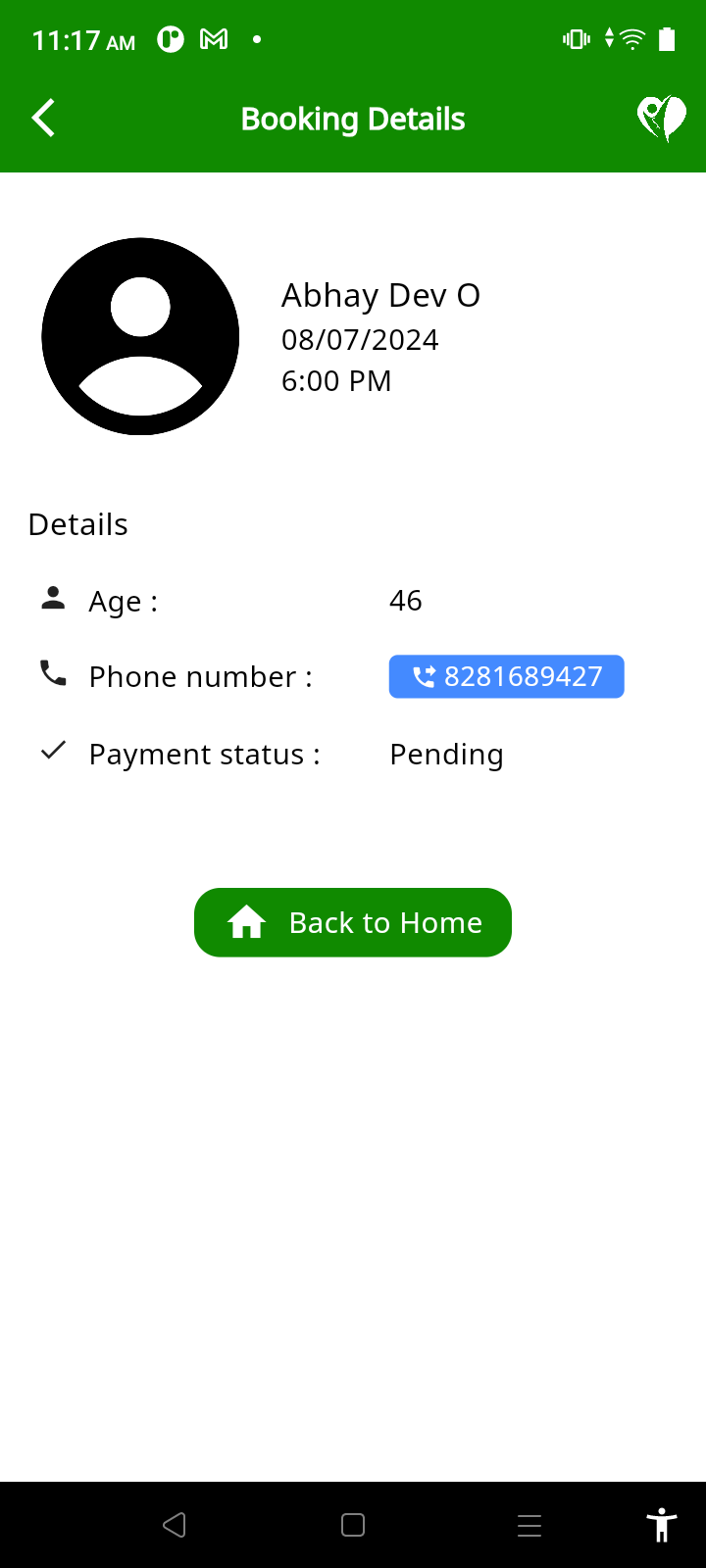This screenshot has height=1568, width=706.
Task: Tap the age value 46
Action: click(x=405, y=600)
